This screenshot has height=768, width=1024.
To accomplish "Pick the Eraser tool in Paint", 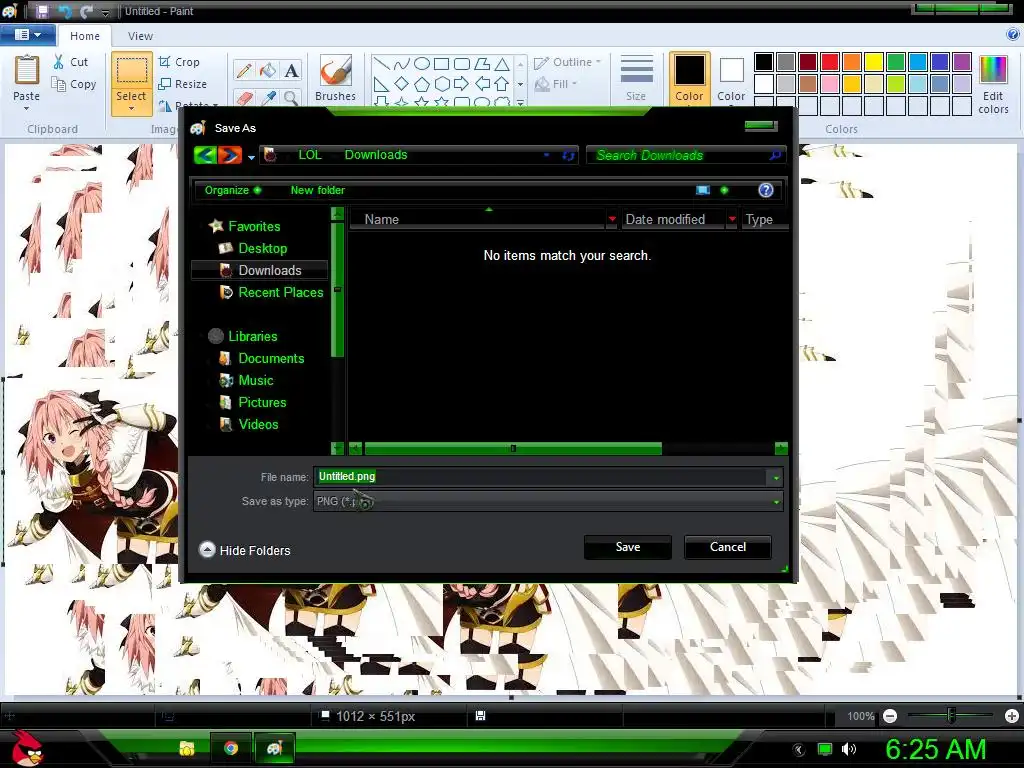I will (x=244, y=98).
